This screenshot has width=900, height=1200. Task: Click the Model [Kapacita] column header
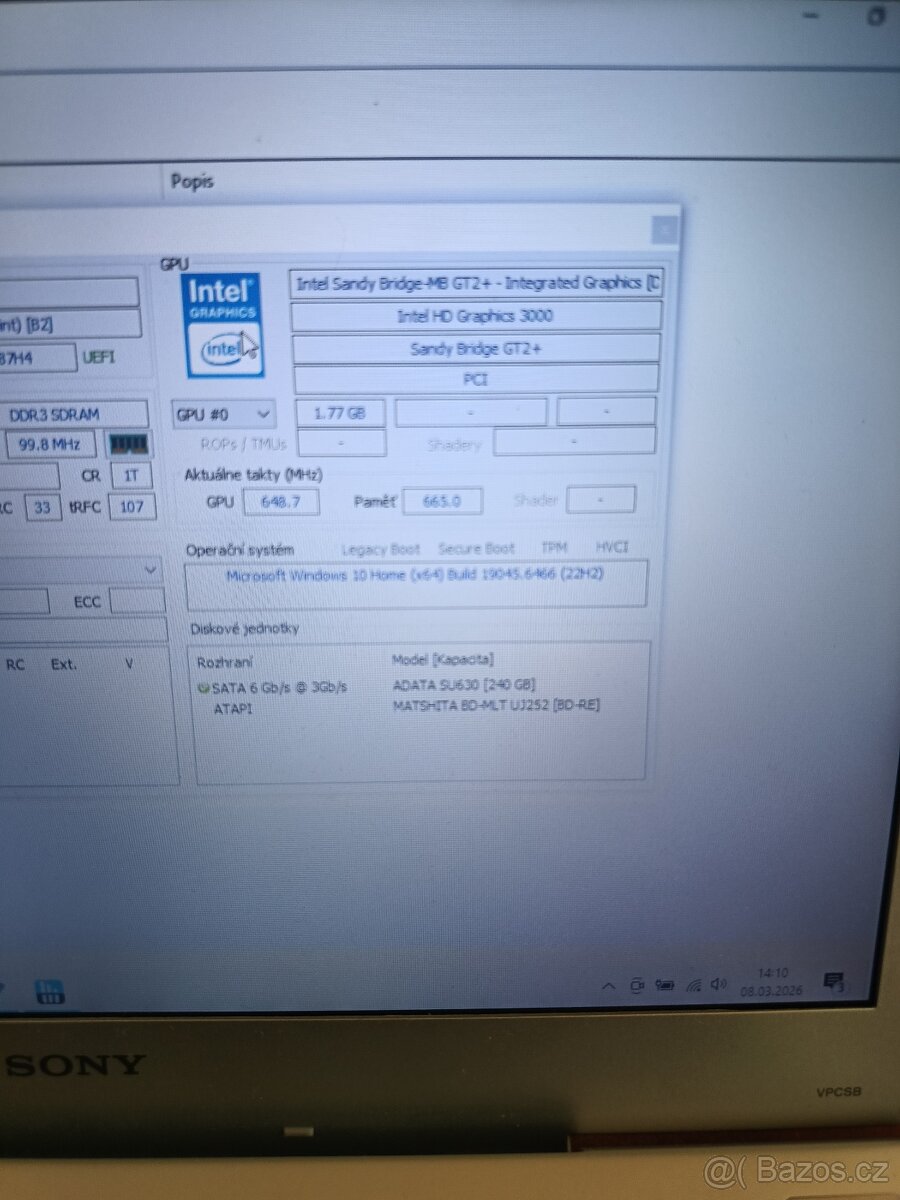tap(442, 660)
